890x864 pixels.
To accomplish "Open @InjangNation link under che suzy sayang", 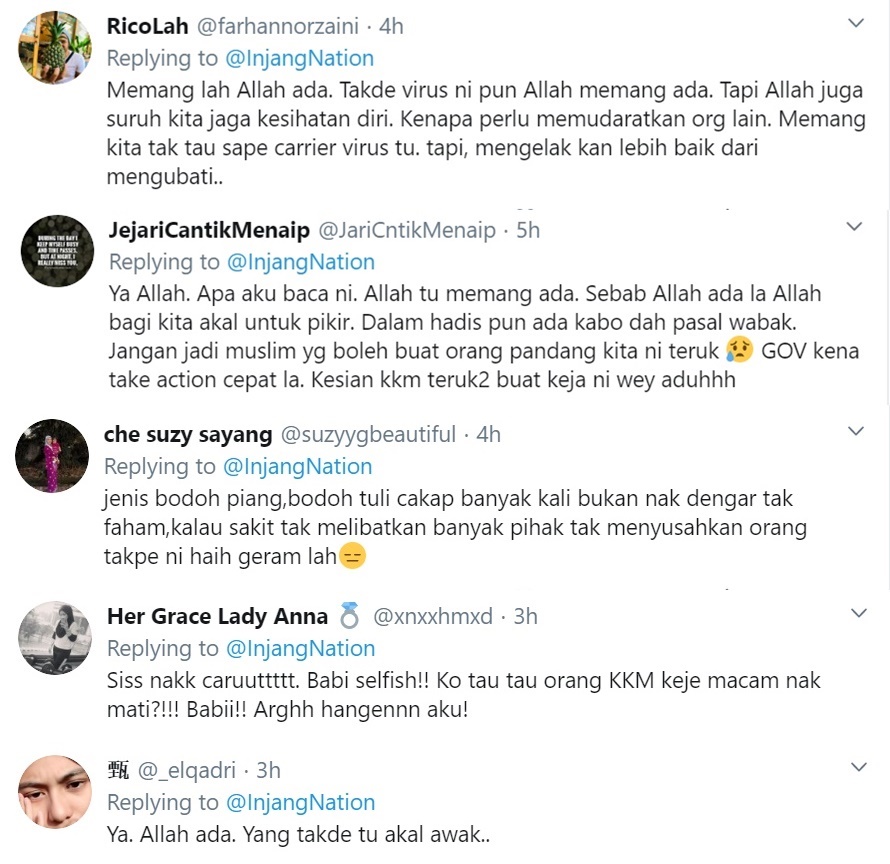I will [x=297, y=467].
